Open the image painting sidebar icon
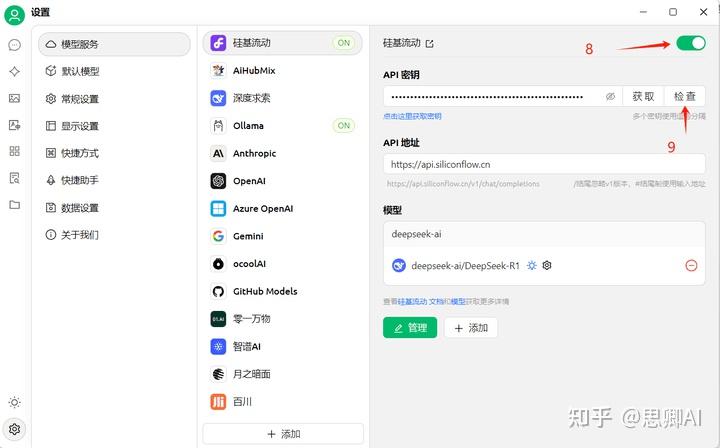Image resolution: width=720 pixels, height=448 pixels. [15, 98]
